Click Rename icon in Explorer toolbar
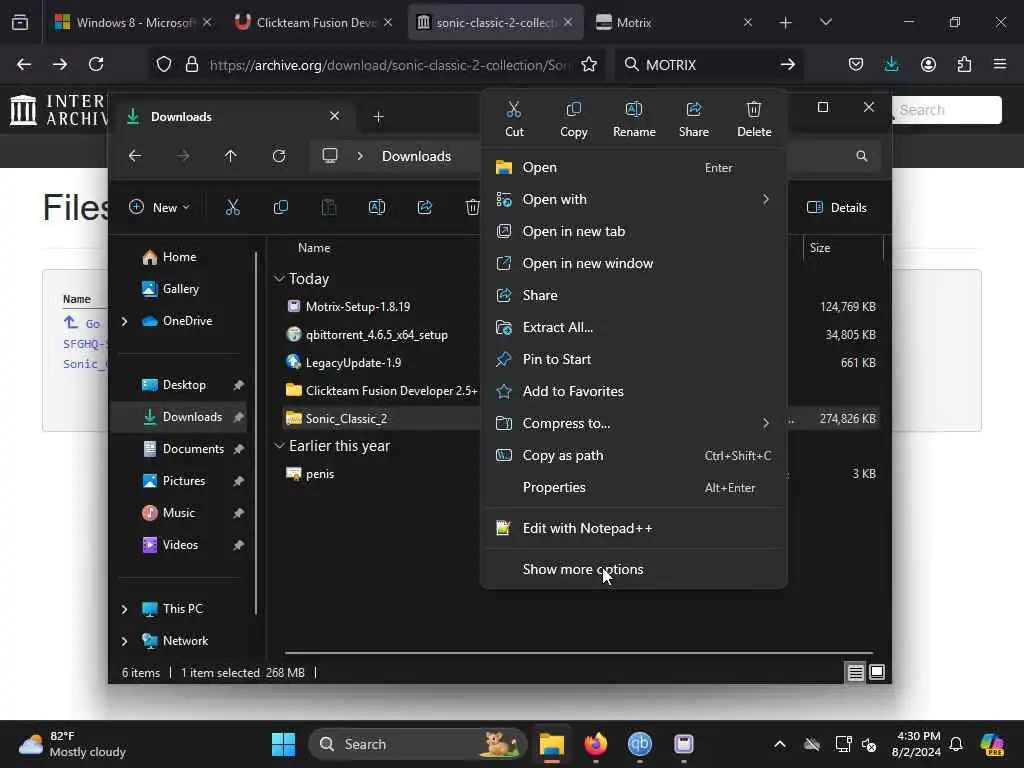Viewport: 1024px width, 768px height. tap(377, 208)
